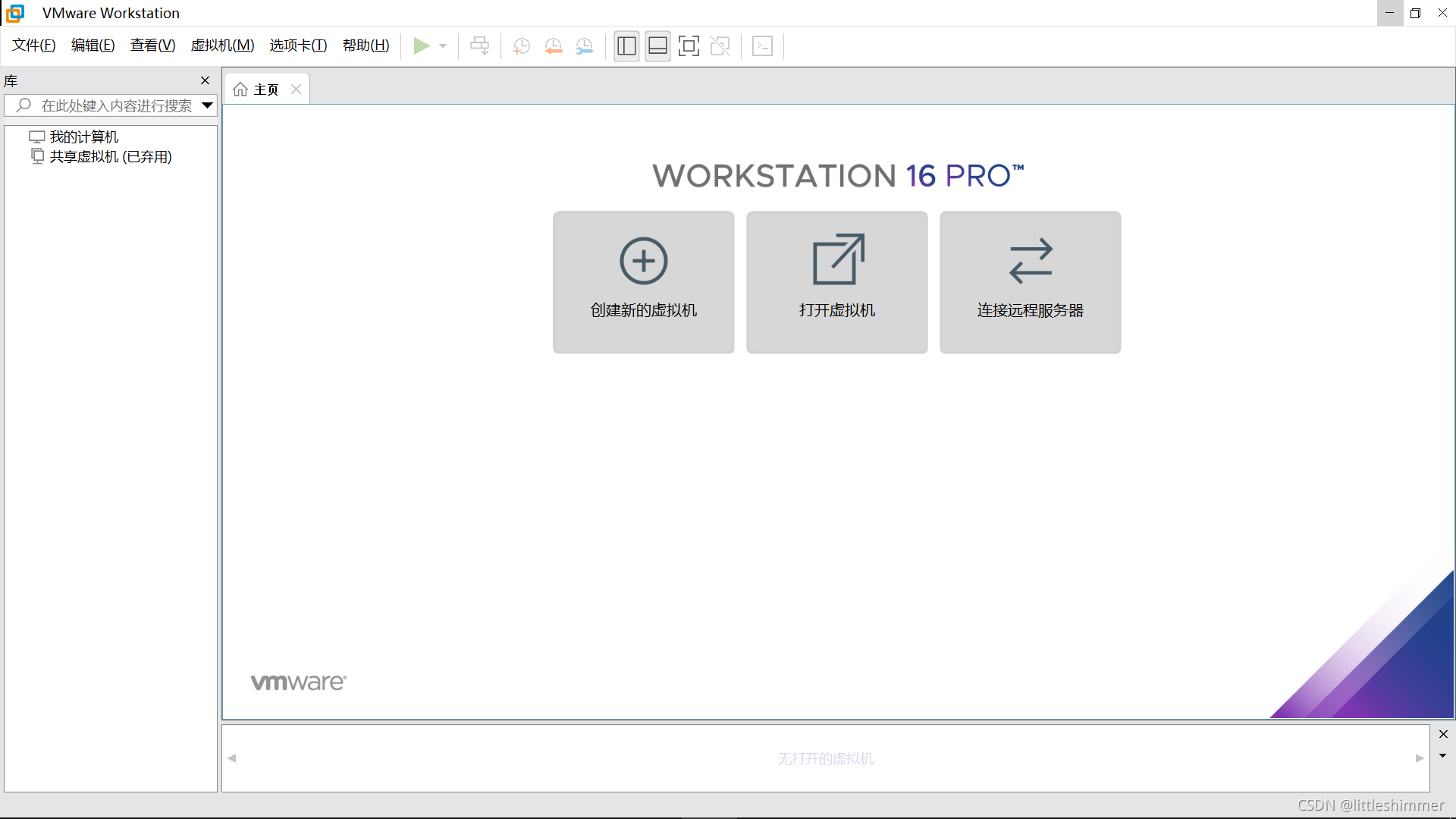Open the 虚拟机(M) menu
This screenshot has width=1456, height=819.
(222, 45)
